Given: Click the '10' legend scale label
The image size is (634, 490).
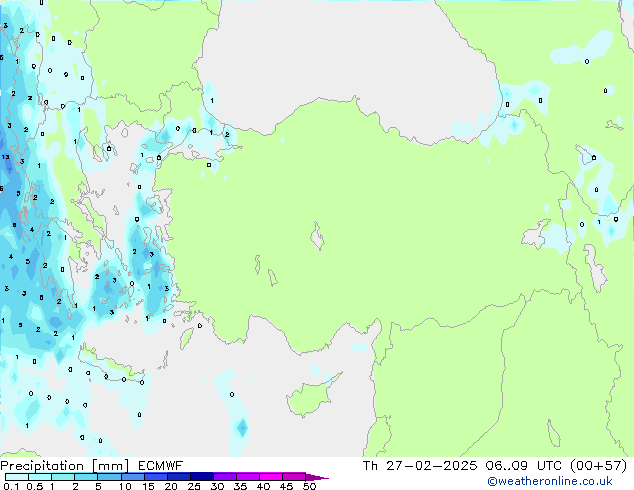Looking at the screenshot, I should 125,486.
